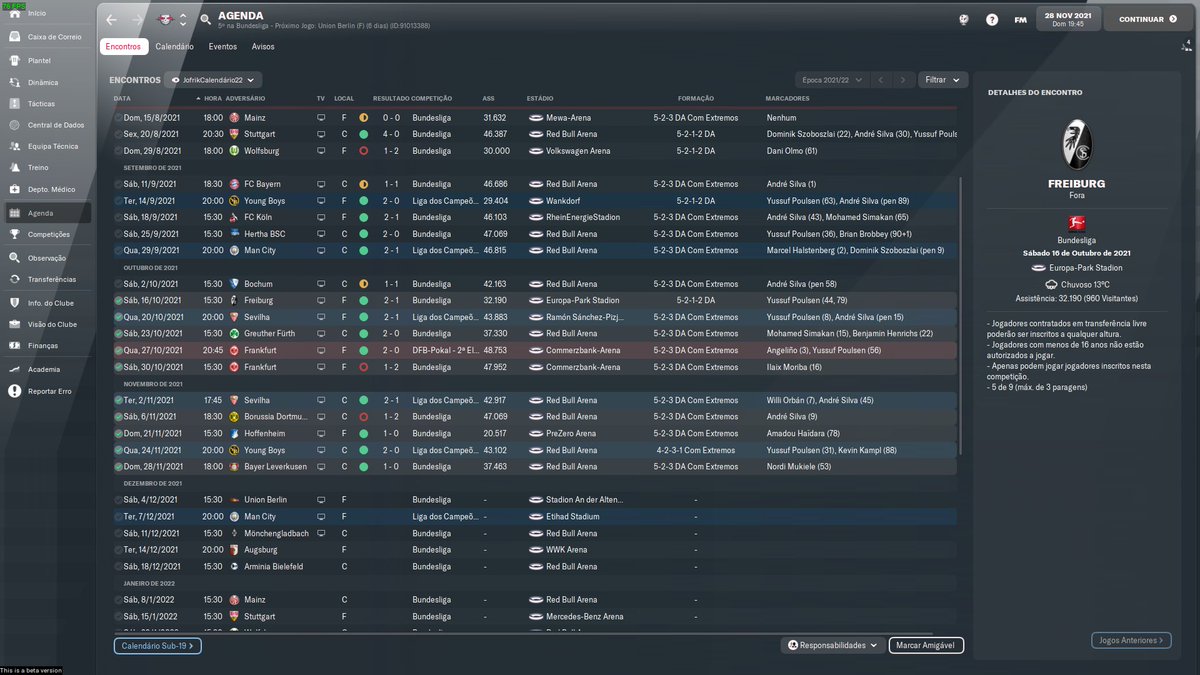
Task: Click the Marcar Amigável button
Action: pos(926,646)
